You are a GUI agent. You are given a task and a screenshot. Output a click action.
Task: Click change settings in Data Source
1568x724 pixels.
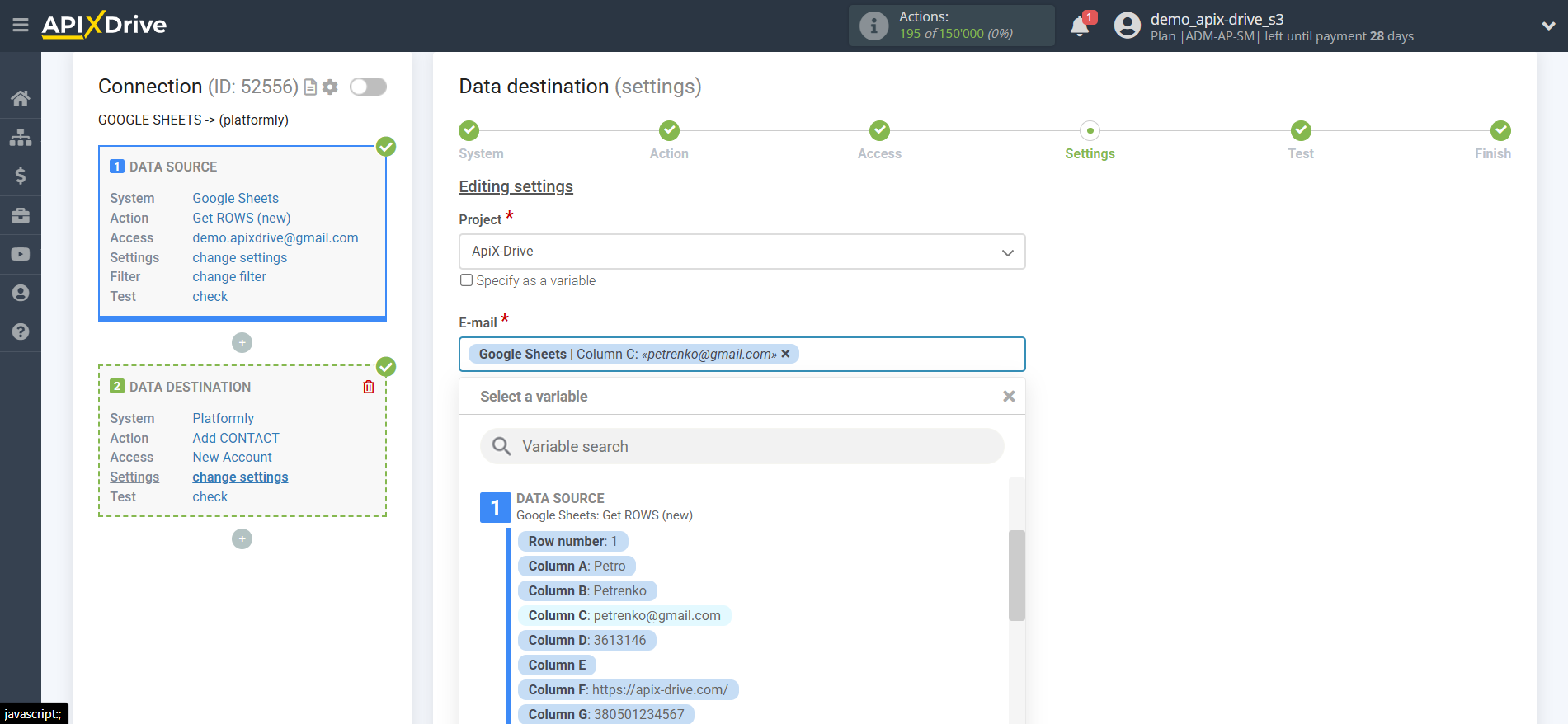click(240, 257)
